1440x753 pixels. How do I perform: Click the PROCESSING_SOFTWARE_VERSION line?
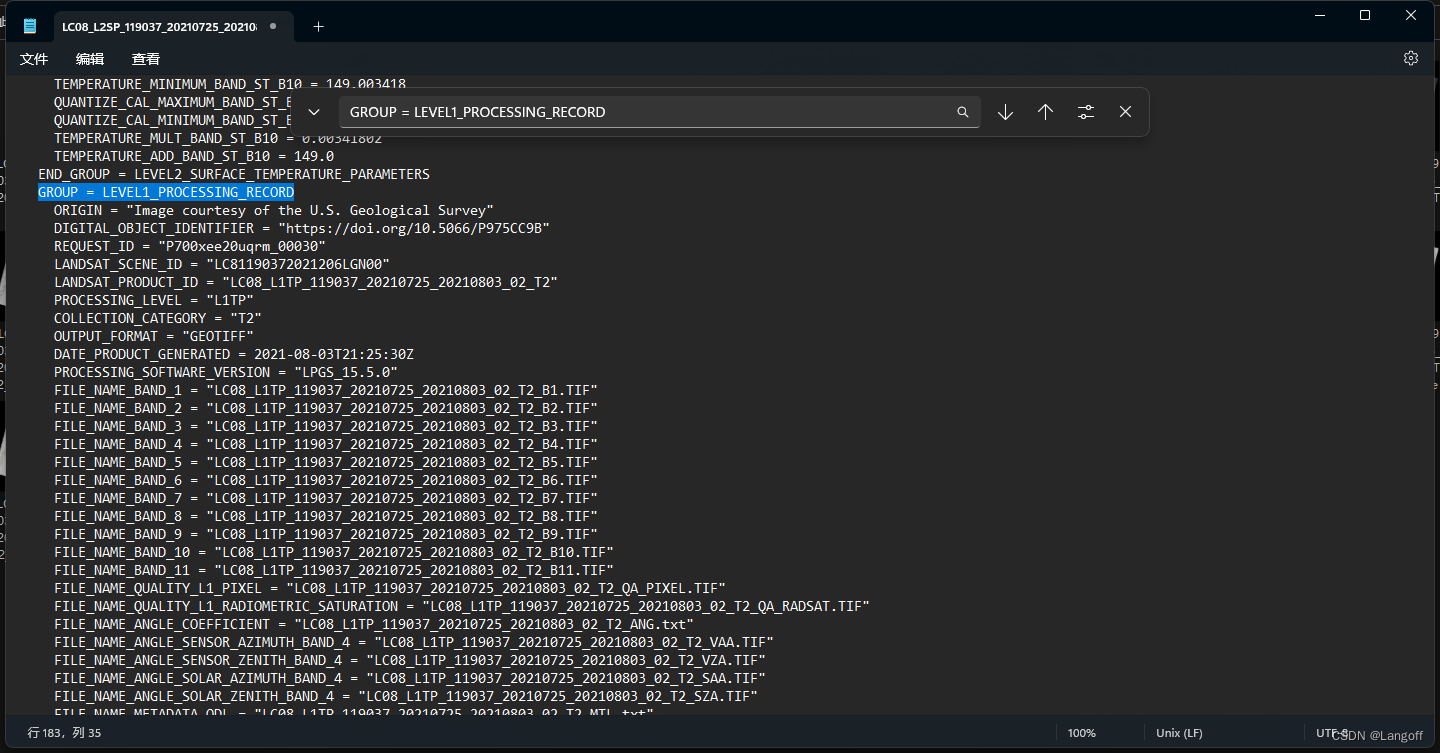(x=226, y=372)
